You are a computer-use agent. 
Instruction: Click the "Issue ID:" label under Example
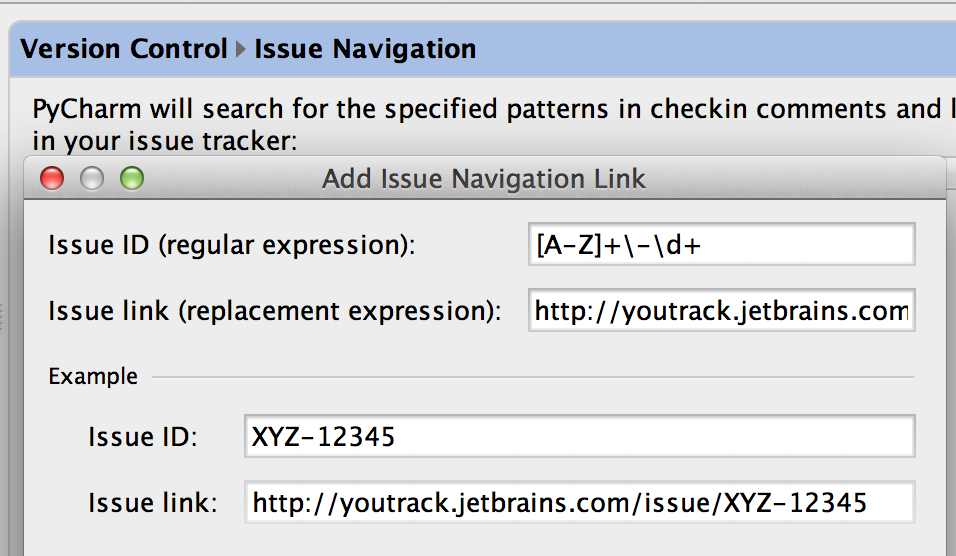pyautogui.click(x=143, y=437)
